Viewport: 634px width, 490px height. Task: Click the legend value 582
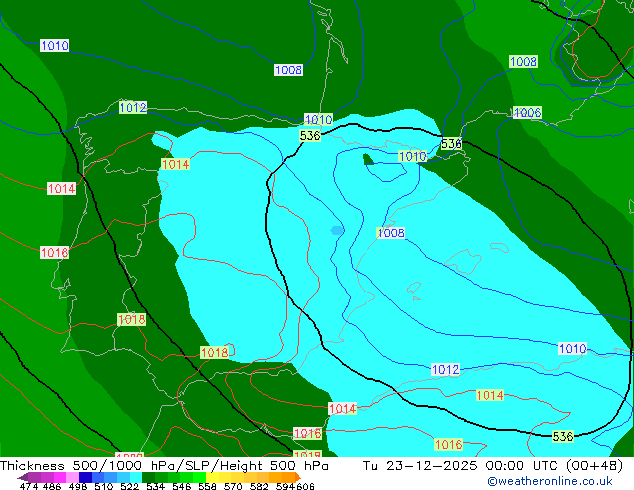pos(259,486)
